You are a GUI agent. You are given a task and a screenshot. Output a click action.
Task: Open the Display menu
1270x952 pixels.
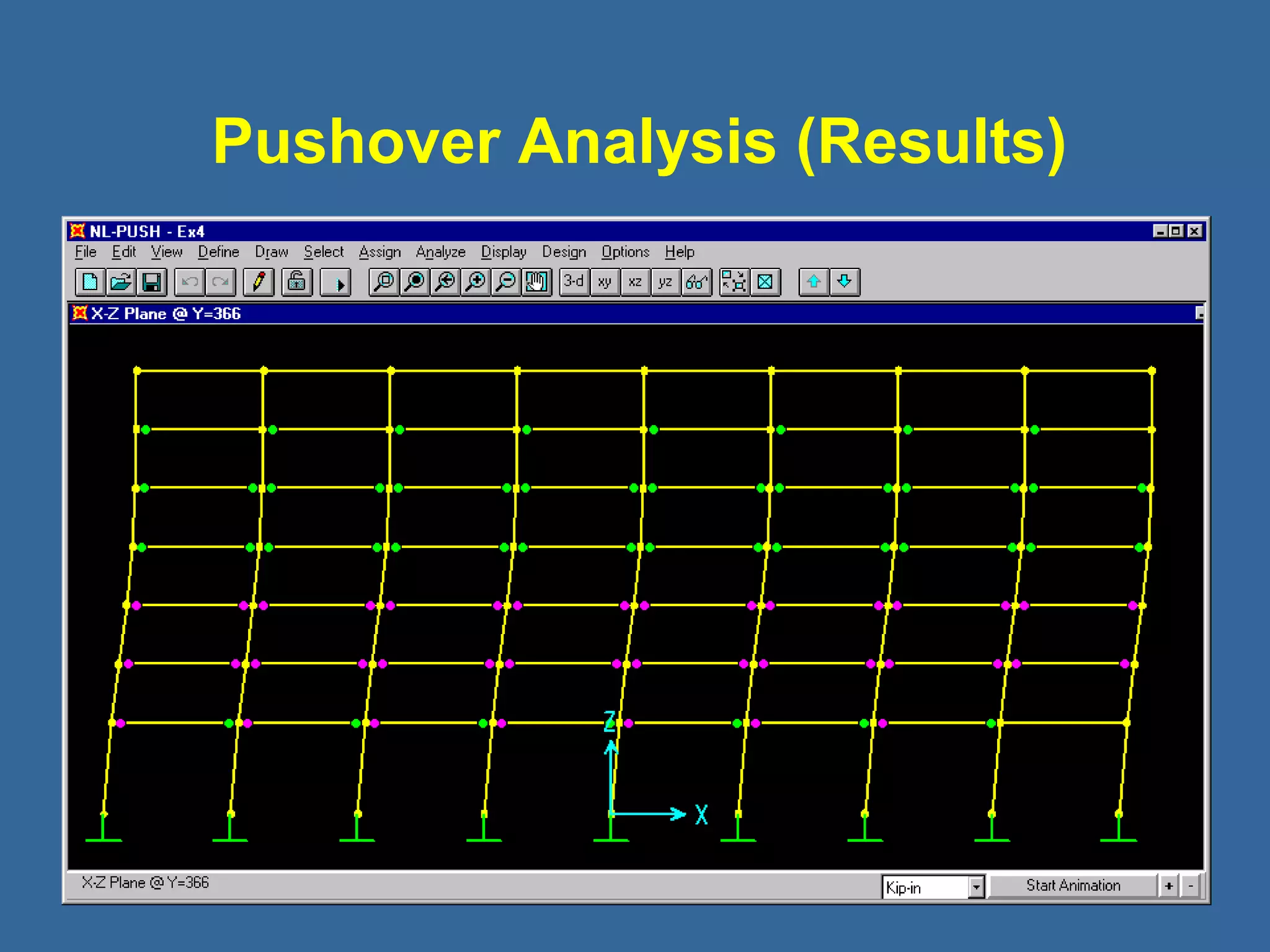tap(504, 252)
